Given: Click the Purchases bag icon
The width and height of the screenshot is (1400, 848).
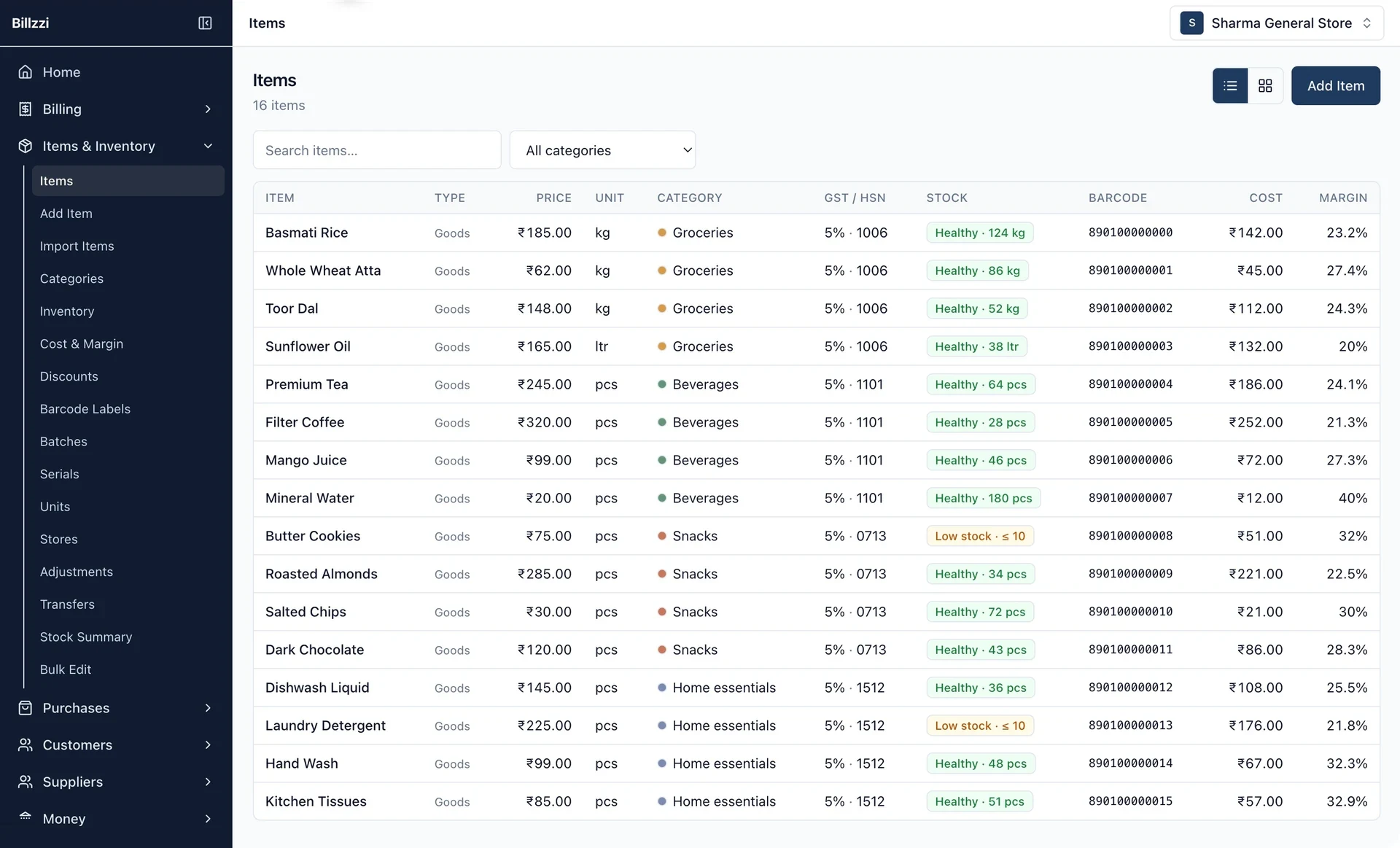Looking at the screenshot, I should tap(26, 708).
